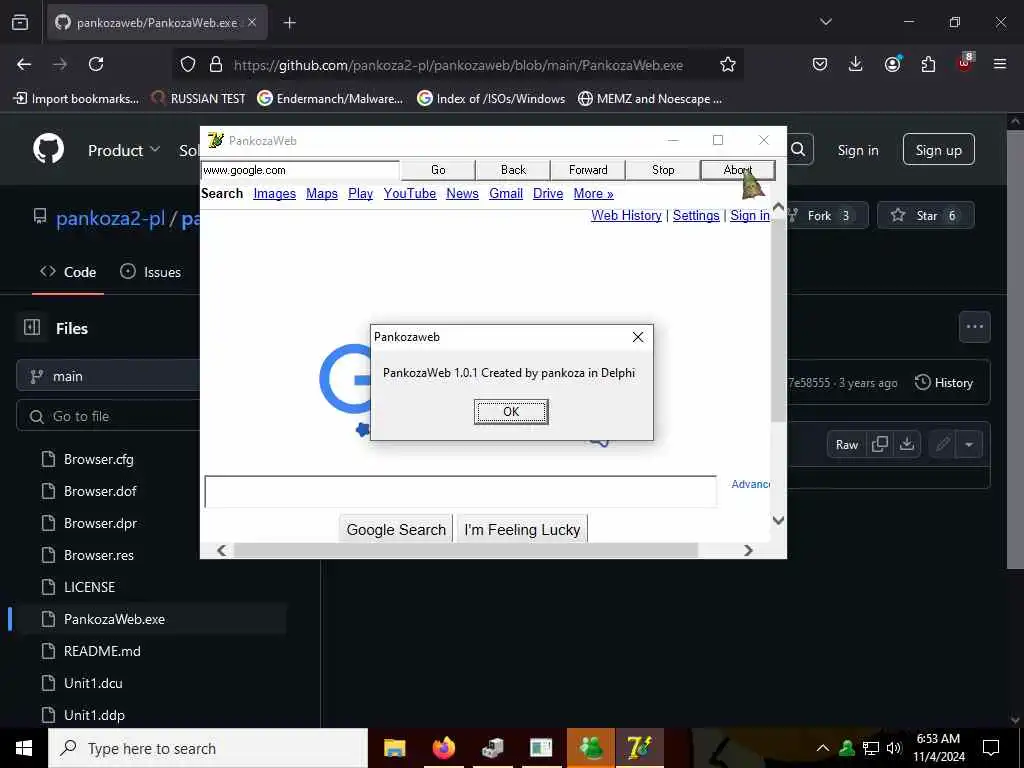Click the Raw button on GitHub
Image resolution: width=1024 pixels, height=768 pixels.
coord(846,445)
